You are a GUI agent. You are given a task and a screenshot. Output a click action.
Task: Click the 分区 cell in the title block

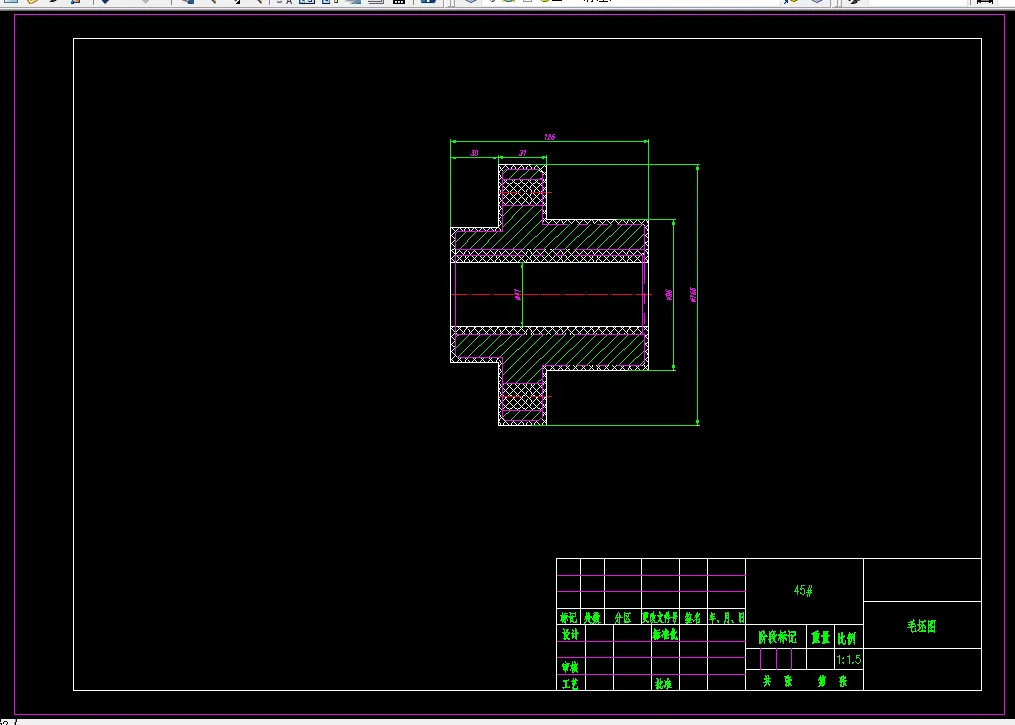click(623, 618)
